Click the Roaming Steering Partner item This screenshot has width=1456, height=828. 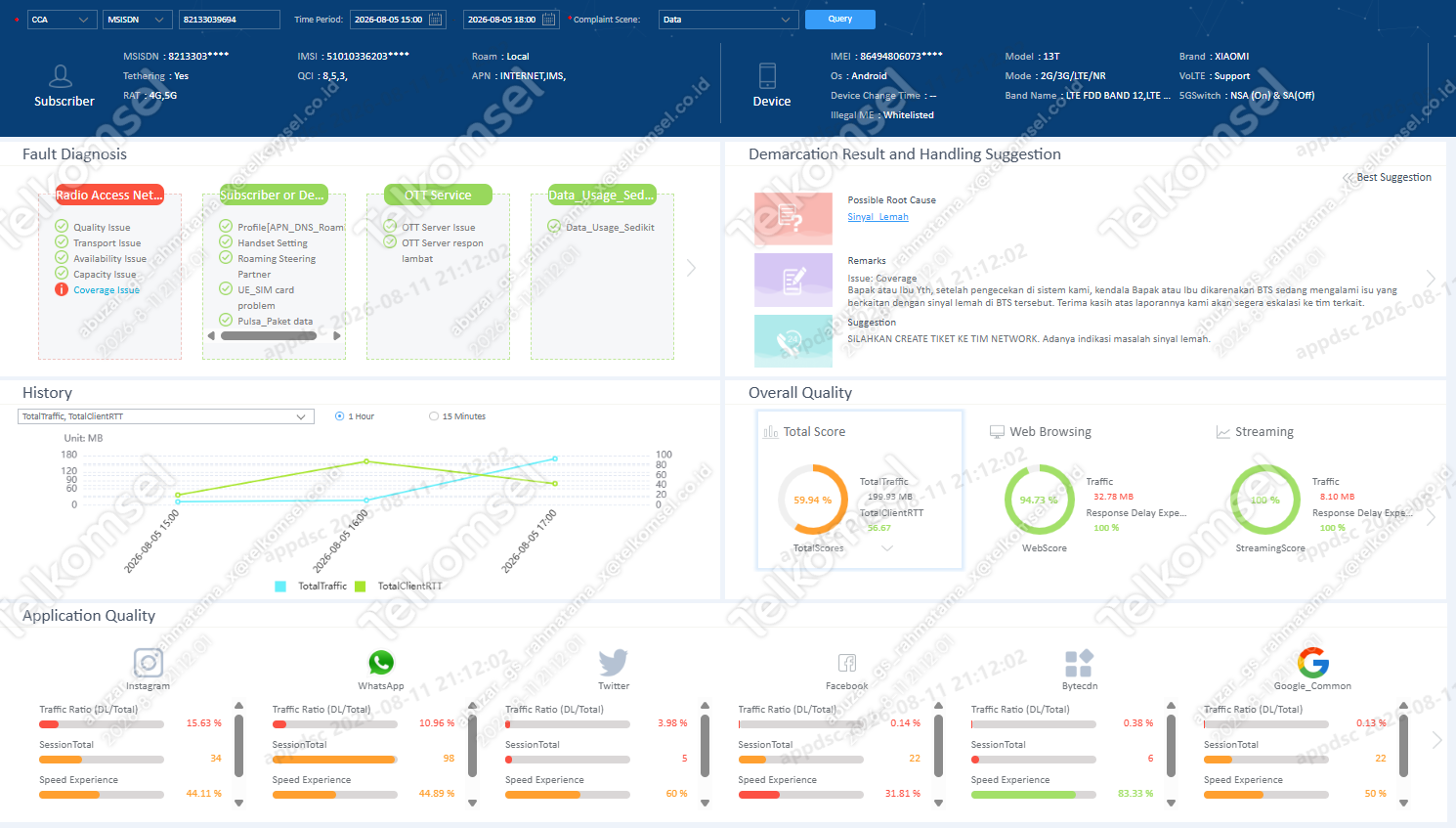click(277, 266)
